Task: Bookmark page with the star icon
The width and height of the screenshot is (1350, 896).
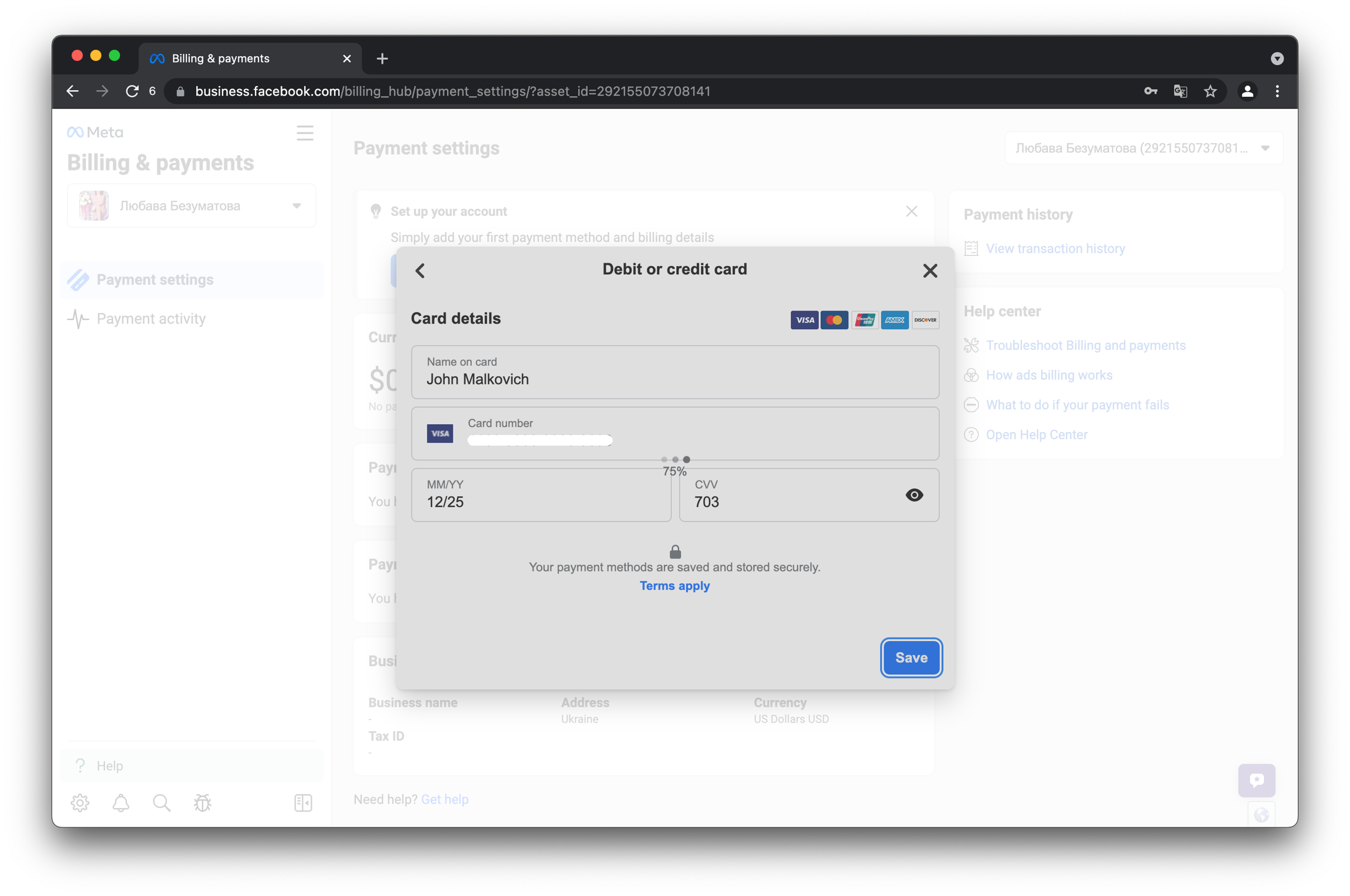Action: pos(1210,91)
